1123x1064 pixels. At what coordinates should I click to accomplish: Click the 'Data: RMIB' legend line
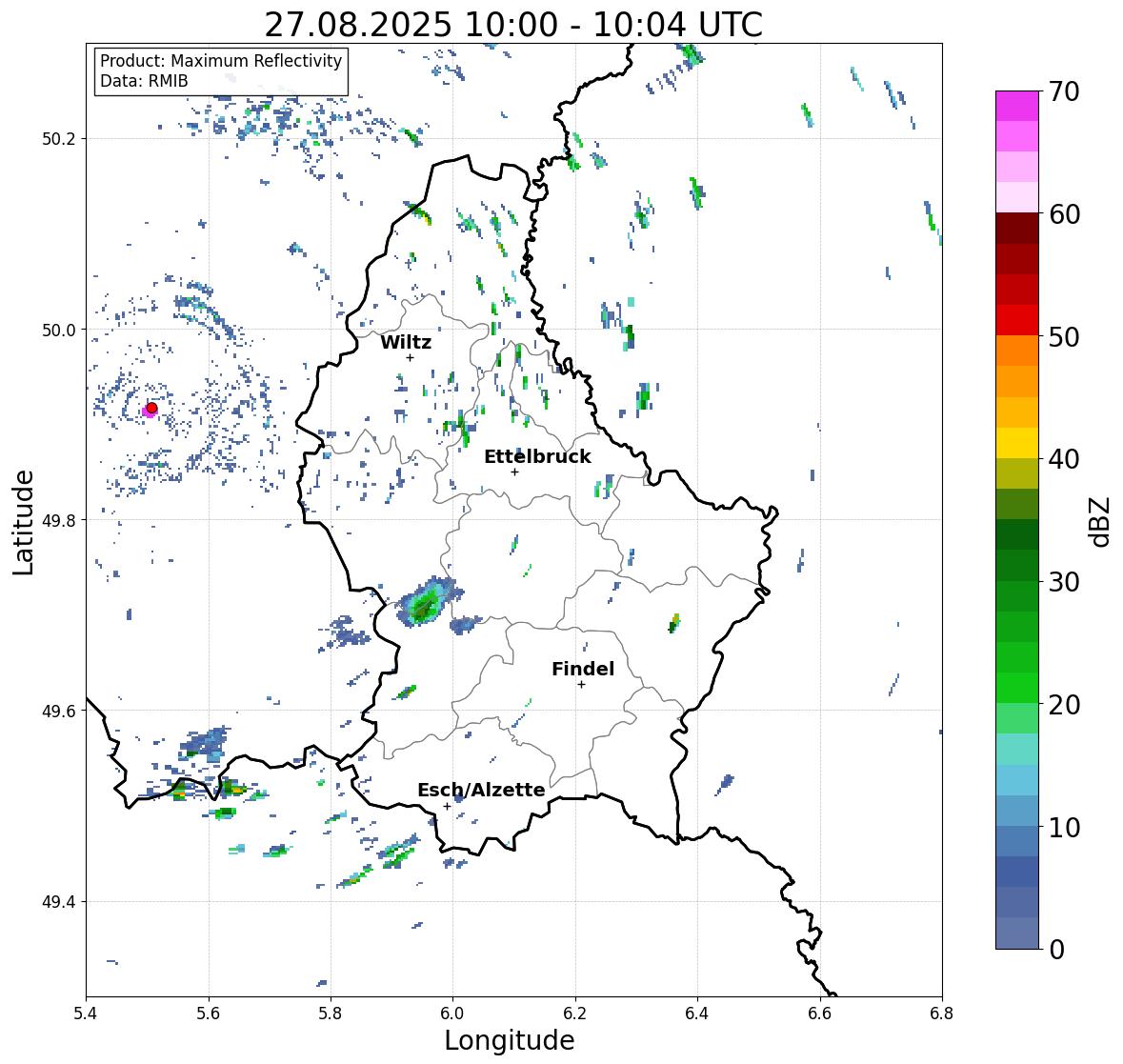pyautogui.click(x=144, y=81)
